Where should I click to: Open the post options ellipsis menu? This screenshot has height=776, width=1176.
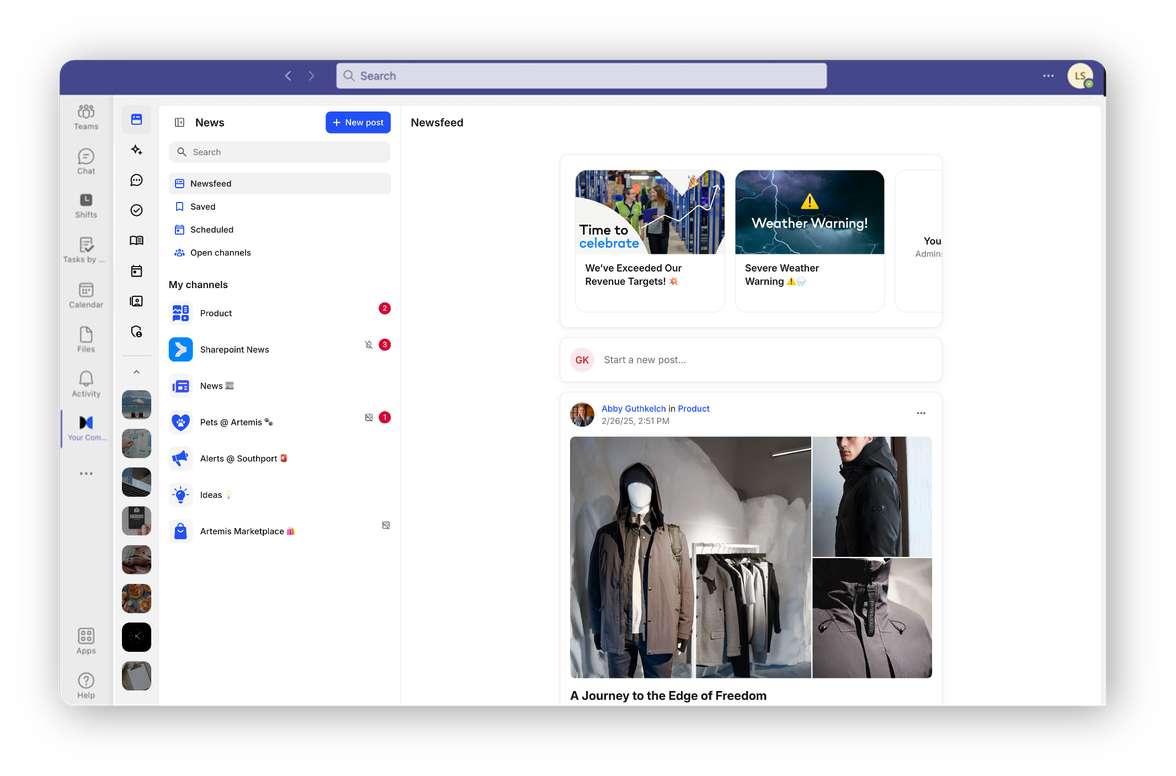pyautogui.click(x=921, y=413)
